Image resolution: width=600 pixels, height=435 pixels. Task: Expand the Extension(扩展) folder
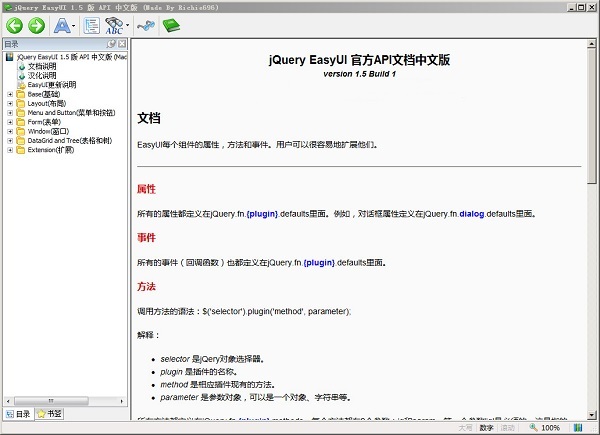pyautogui.click(x=10, y=150)
